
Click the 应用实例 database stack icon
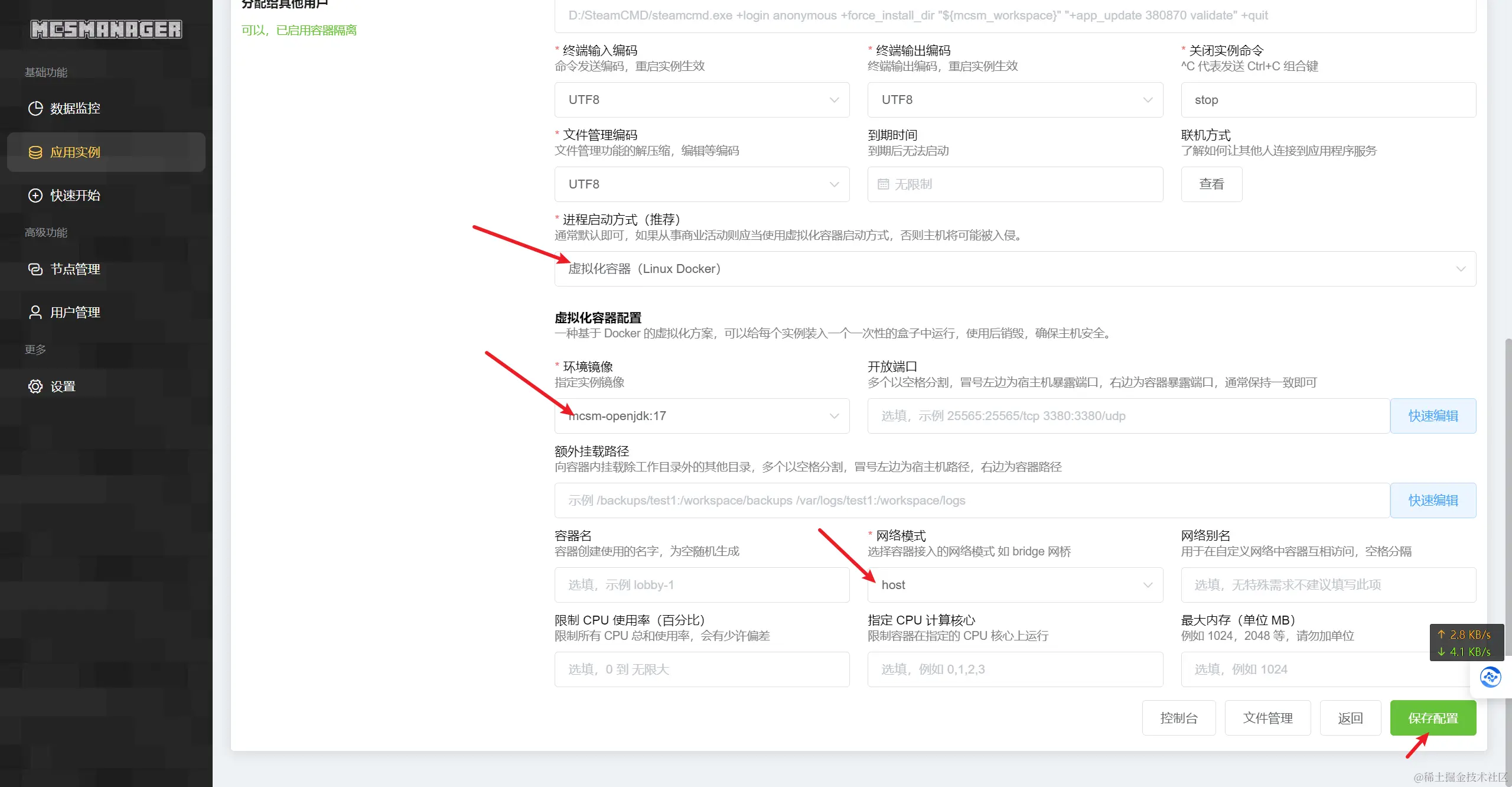click(x=35, y=152)
